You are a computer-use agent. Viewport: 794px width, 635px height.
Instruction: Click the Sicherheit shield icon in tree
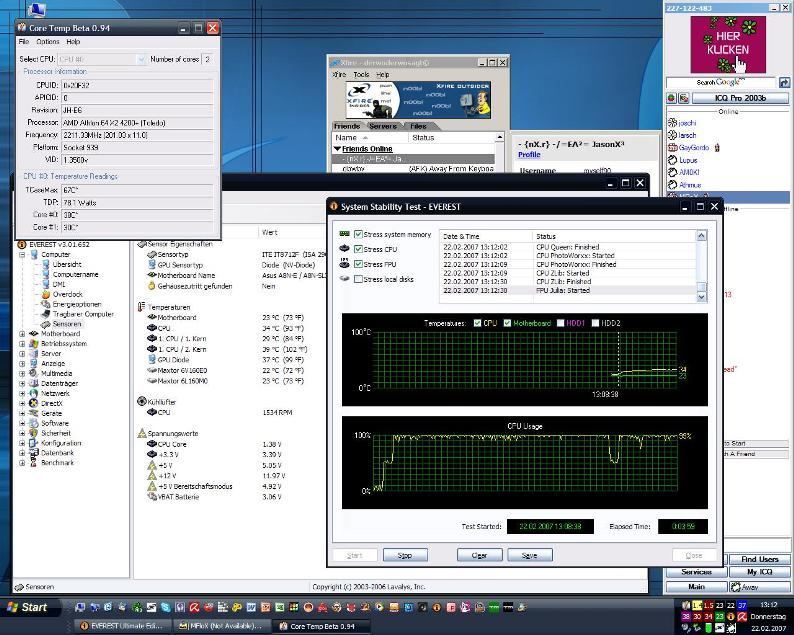coord(34,433)
